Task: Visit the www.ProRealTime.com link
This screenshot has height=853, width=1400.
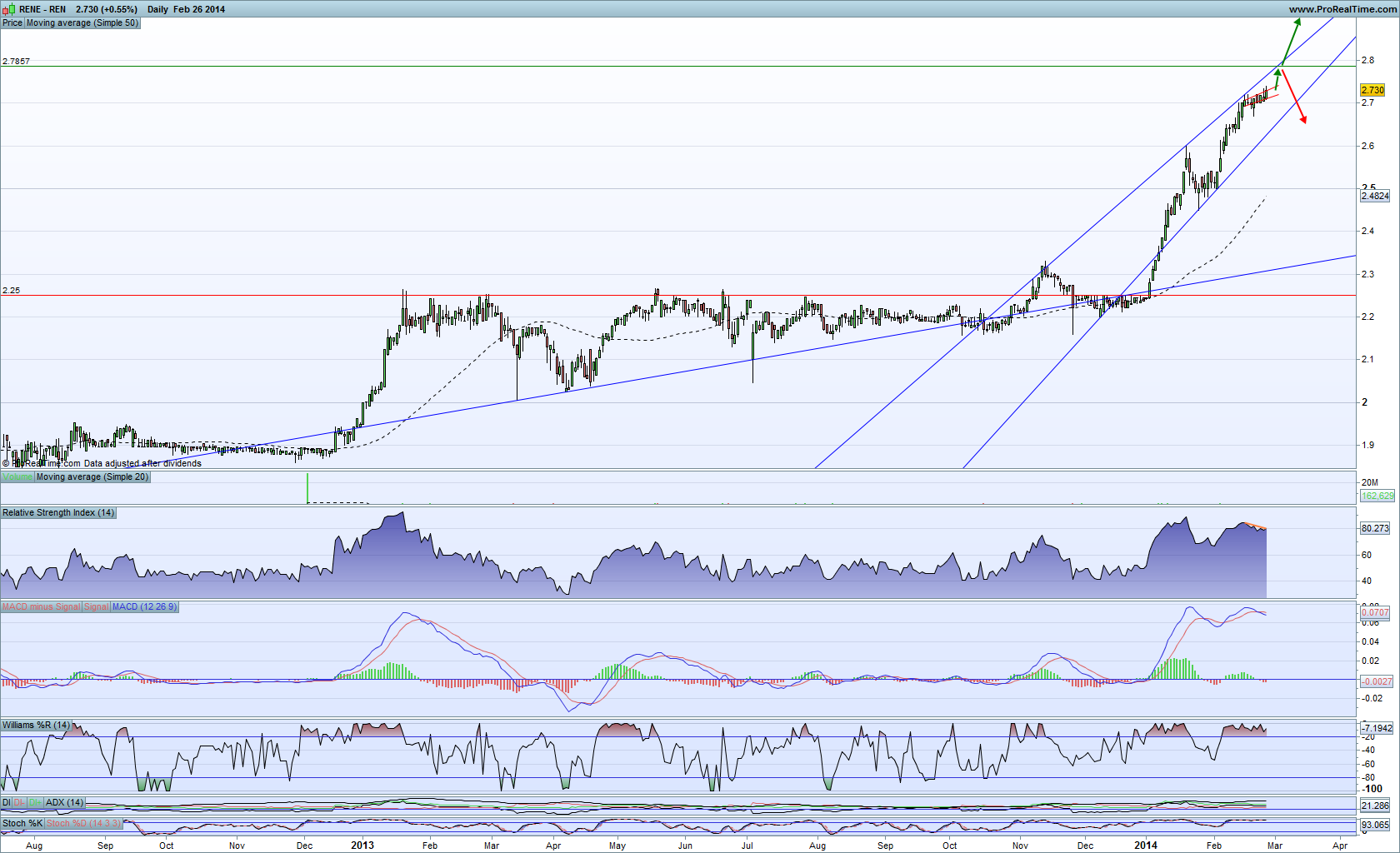Action: (x=1342, y=9)
